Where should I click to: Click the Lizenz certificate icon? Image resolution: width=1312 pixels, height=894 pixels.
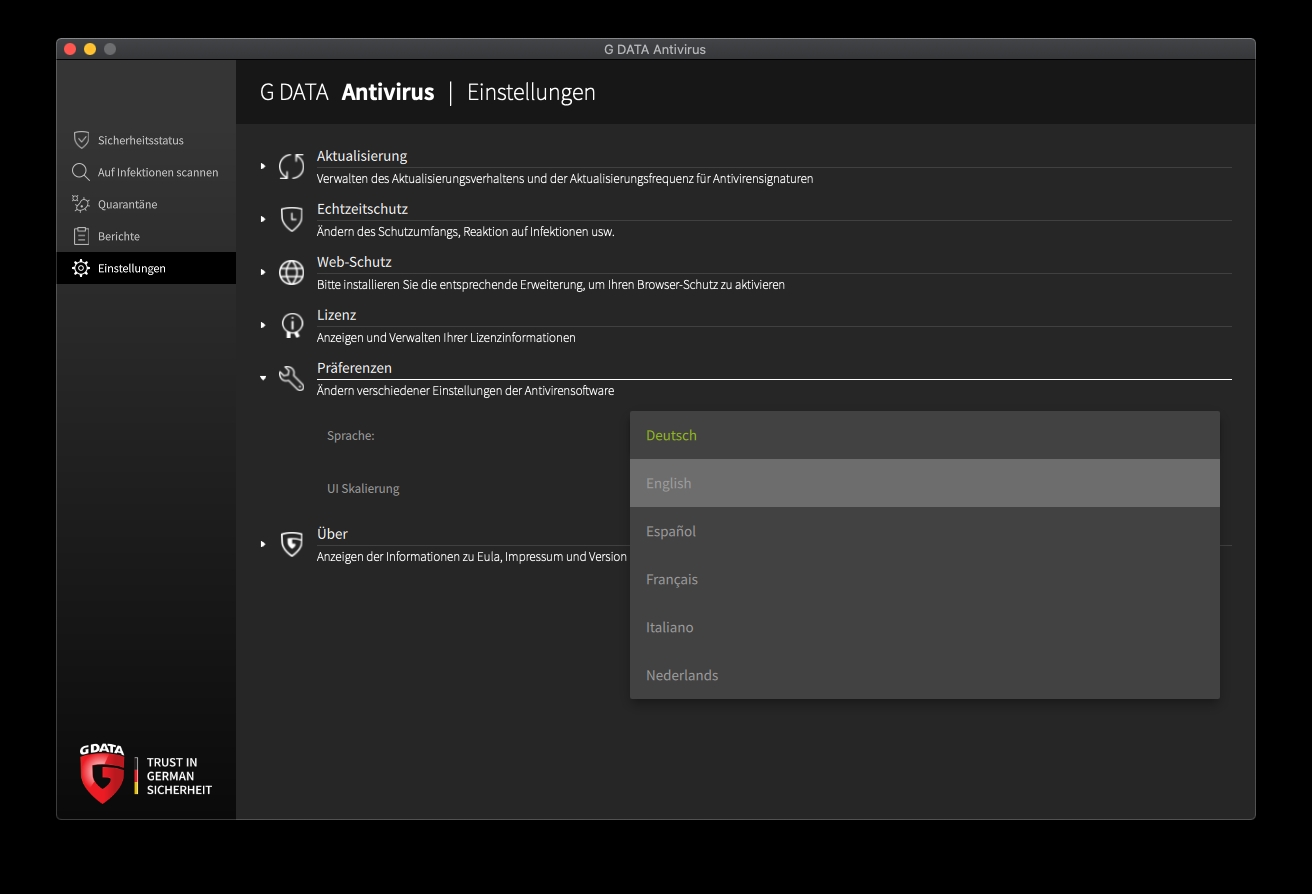(291, 325)
